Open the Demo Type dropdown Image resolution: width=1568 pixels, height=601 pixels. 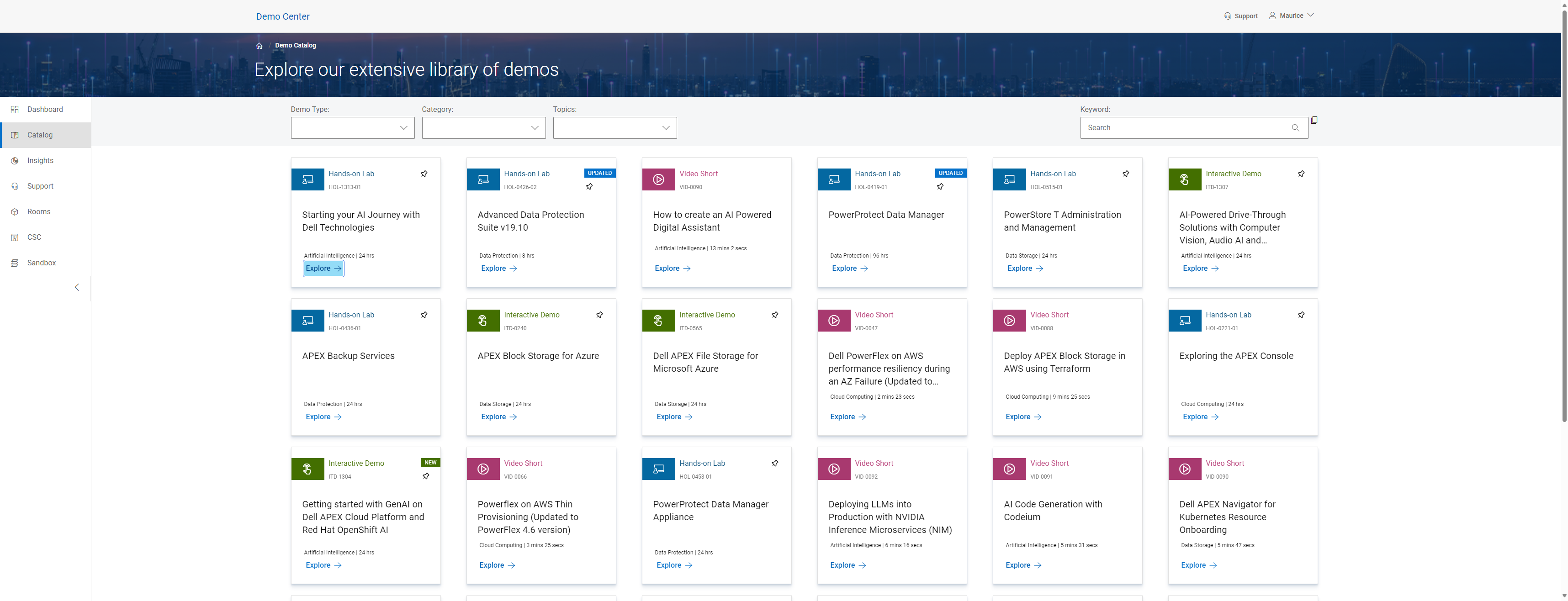point(352,128)
